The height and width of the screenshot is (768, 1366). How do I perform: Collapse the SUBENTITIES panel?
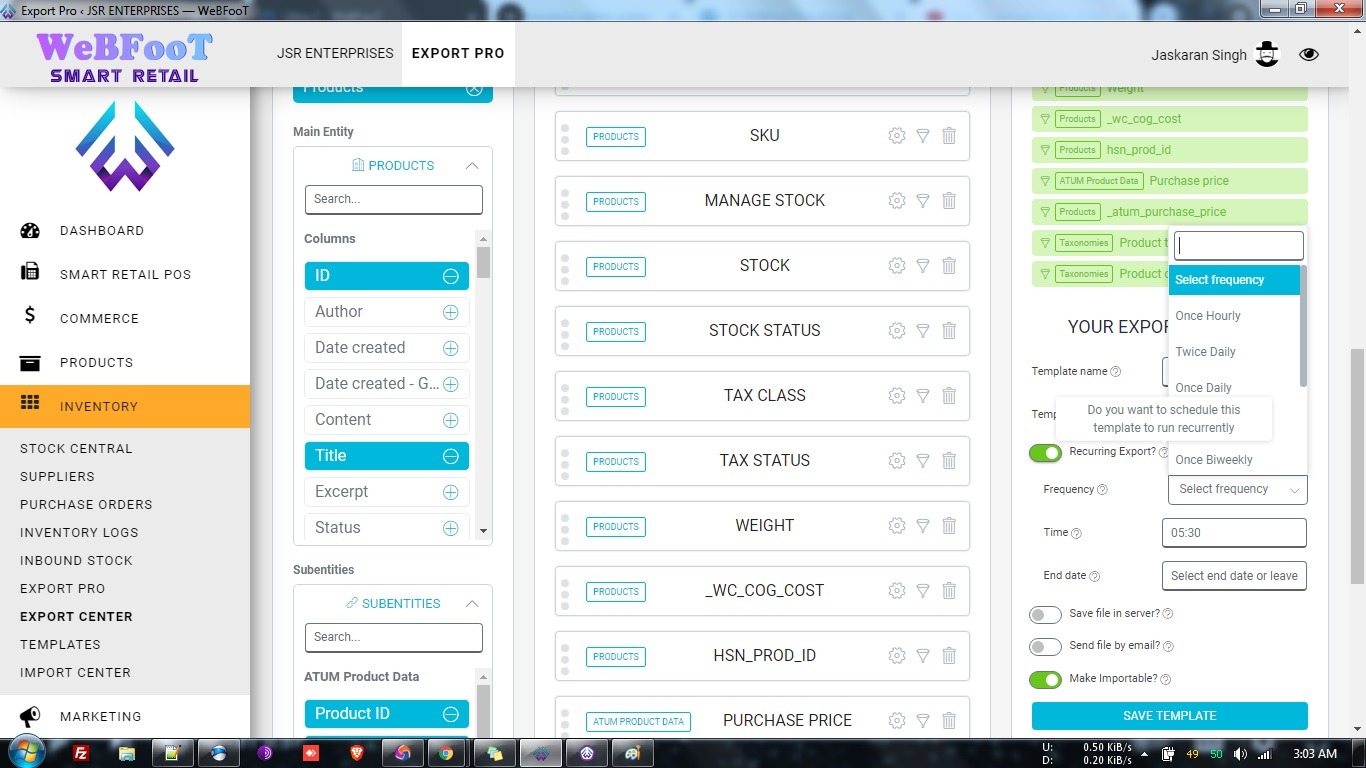click(x=472, y=604)
